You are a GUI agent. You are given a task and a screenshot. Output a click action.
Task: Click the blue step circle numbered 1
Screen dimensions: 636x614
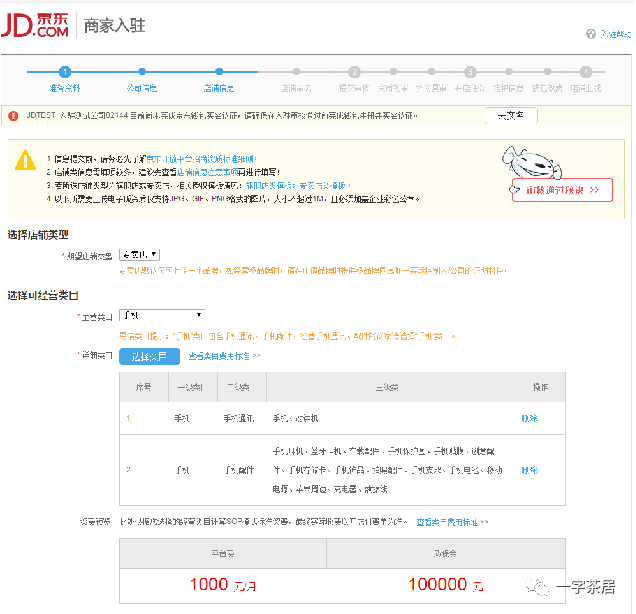pyautogui.click(x=65, y=72)
